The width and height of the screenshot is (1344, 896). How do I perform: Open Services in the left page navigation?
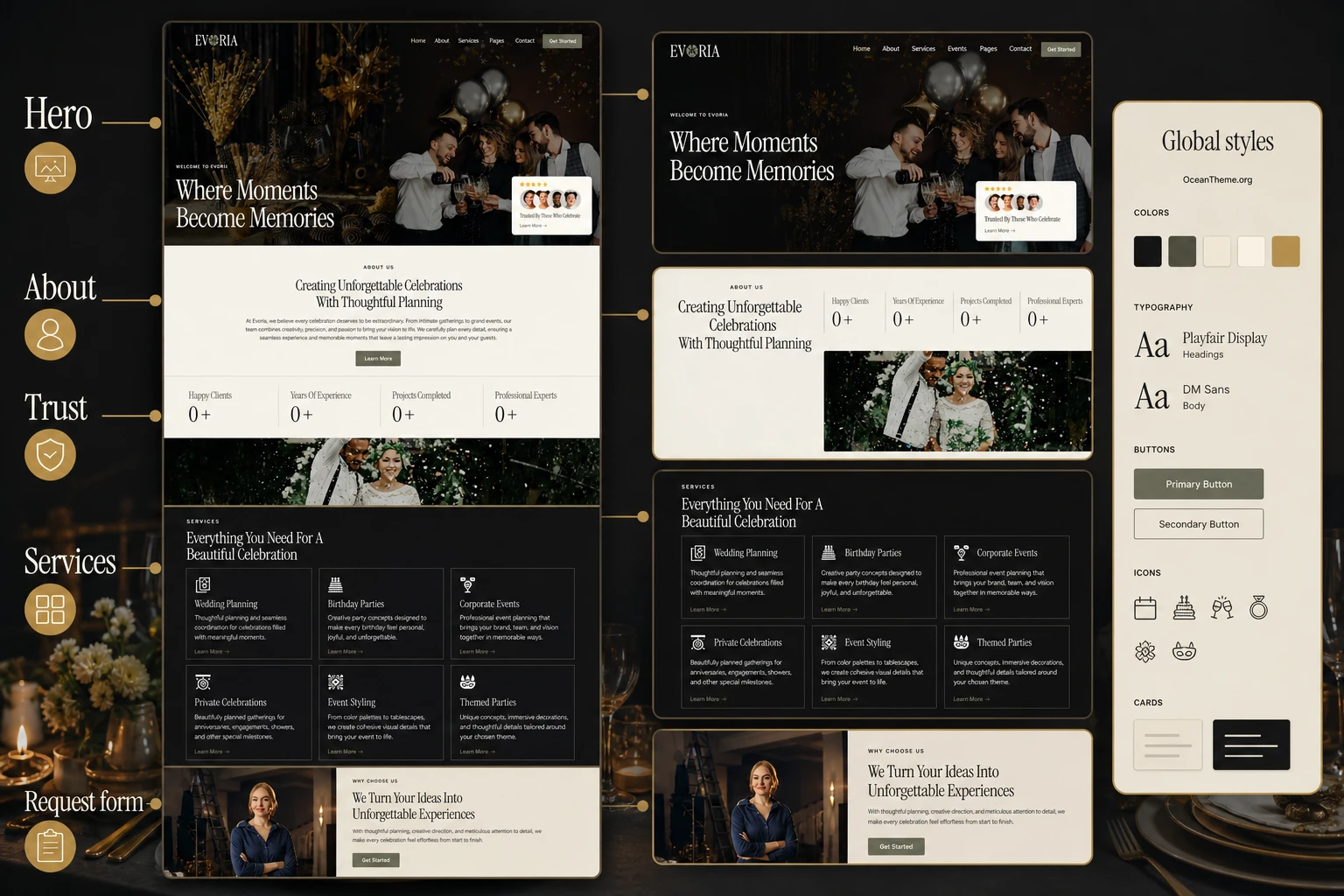(x=468, y=41)
